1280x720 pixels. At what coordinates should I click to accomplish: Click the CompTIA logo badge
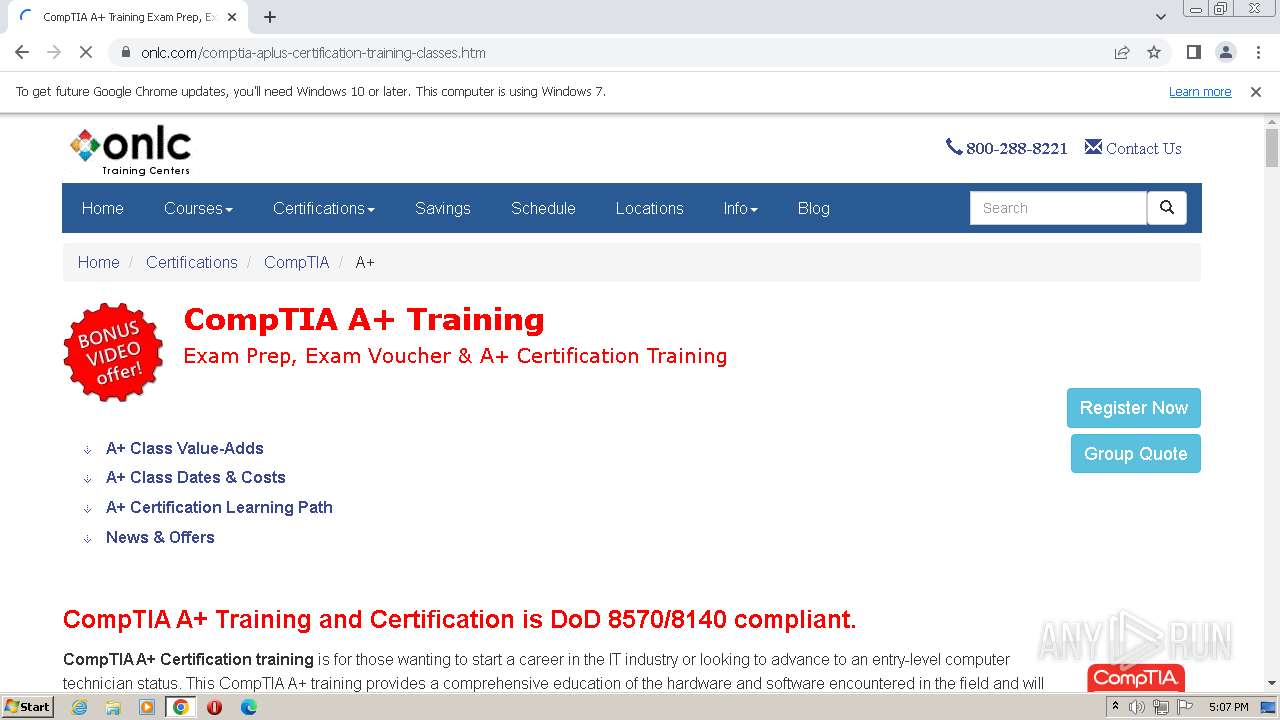pos(1136,678)
